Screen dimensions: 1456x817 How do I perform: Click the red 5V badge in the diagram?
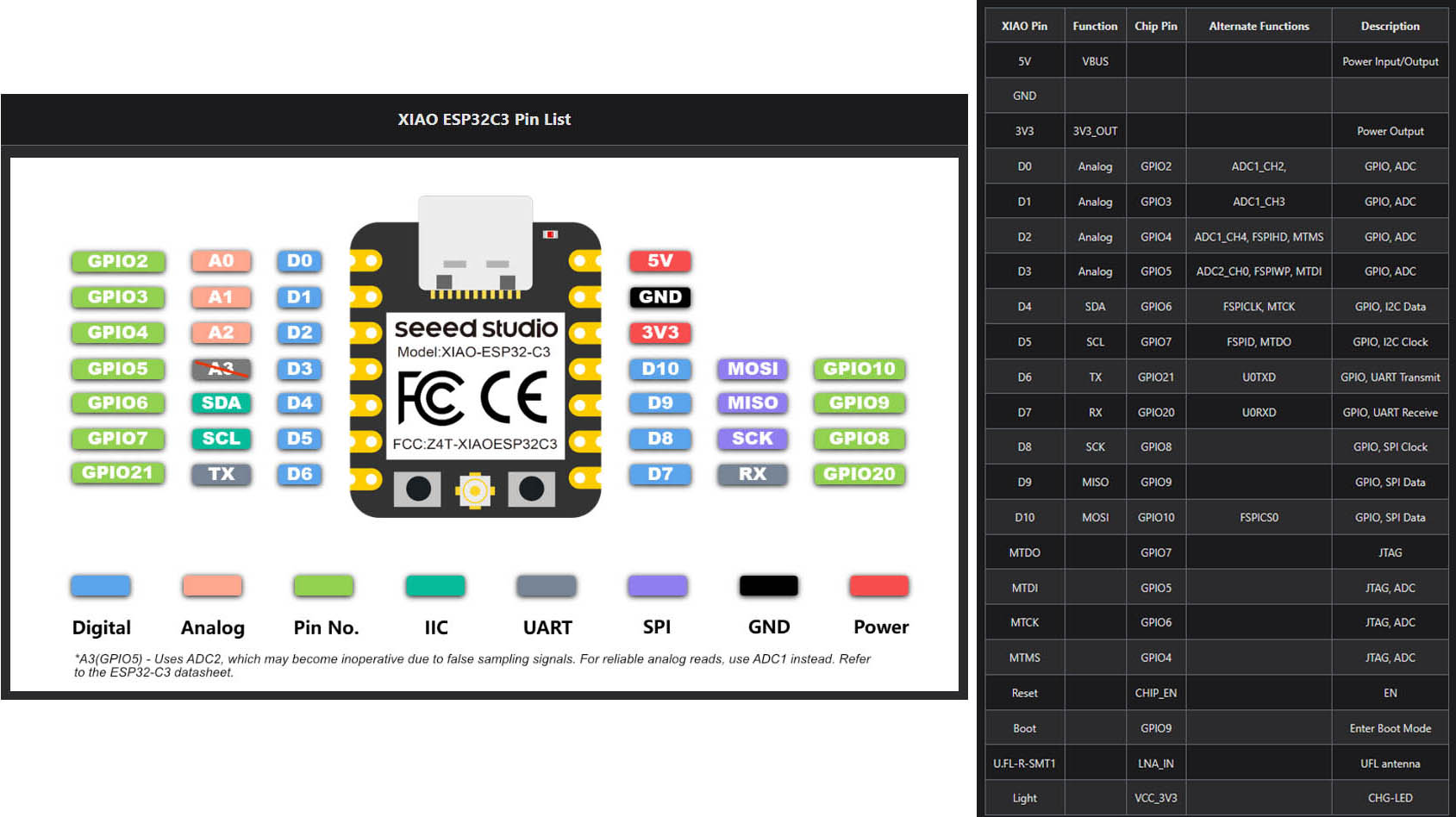(660, 261)
